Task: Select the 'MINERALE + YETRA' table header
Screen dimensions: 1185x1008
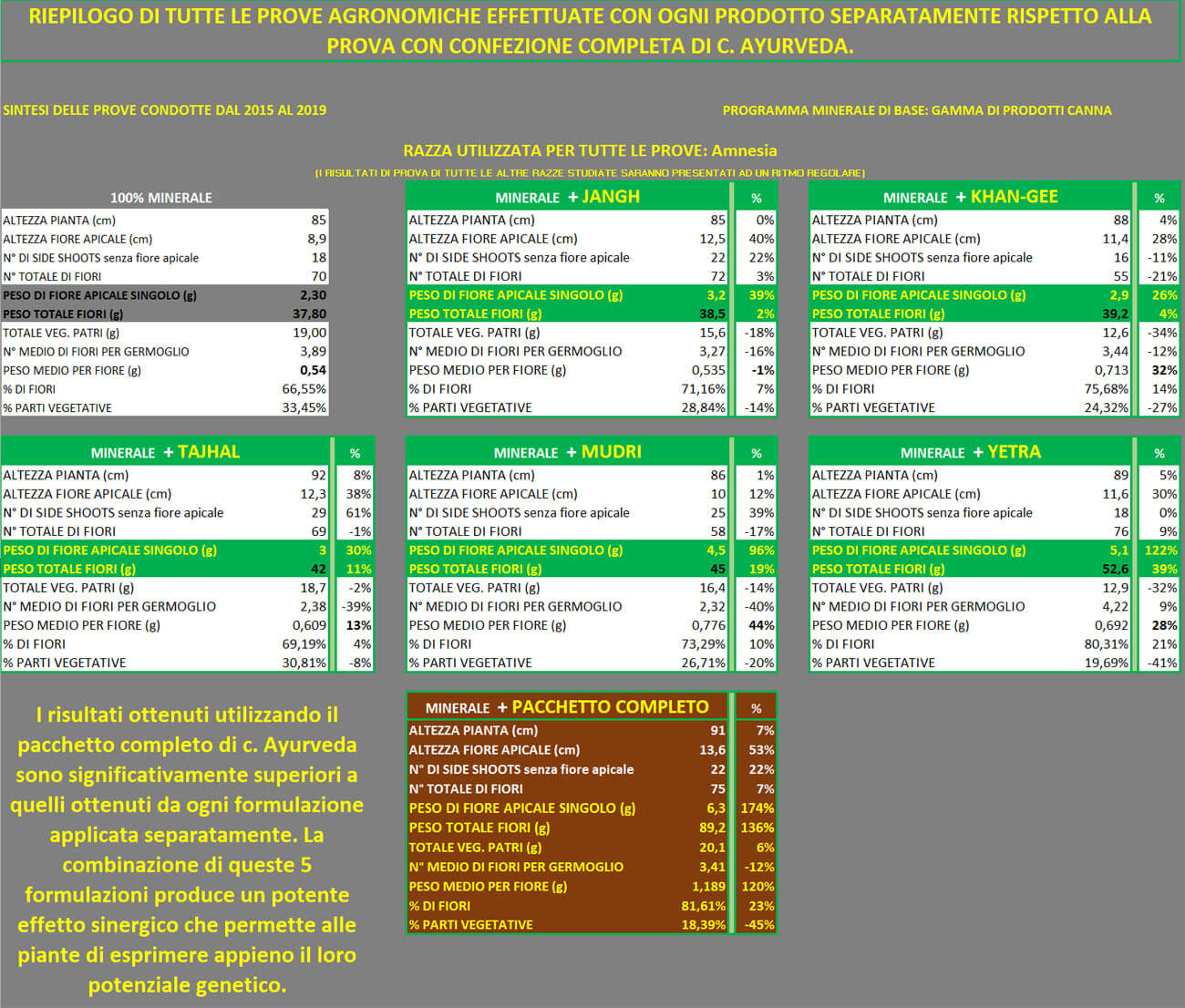Action: [x=970, y=452]
